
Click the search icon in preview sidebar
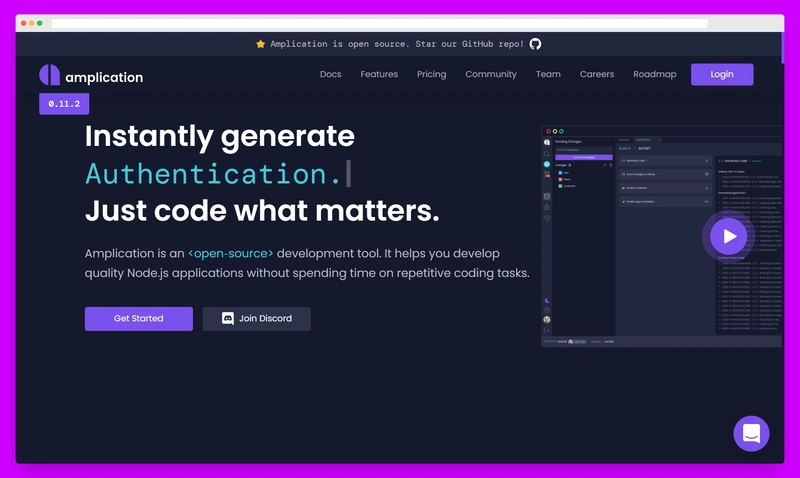pyautogui.click(x=547, y=154)
